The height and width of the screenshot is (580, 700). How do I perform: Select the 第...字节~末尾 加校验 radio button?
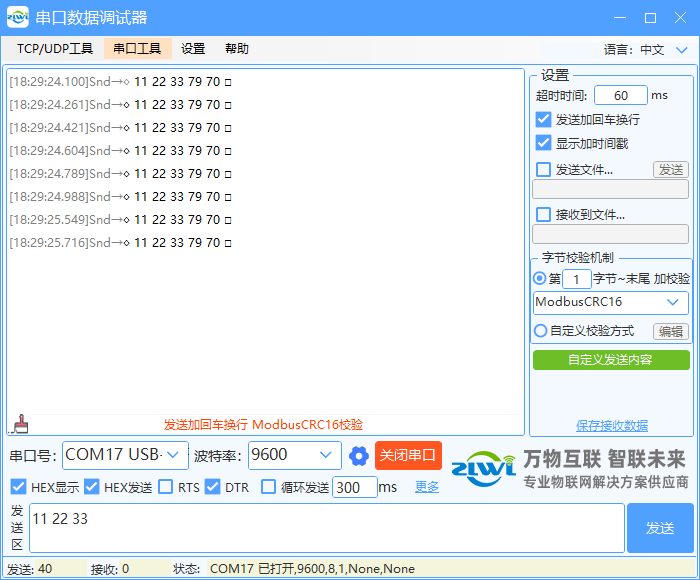540,279
